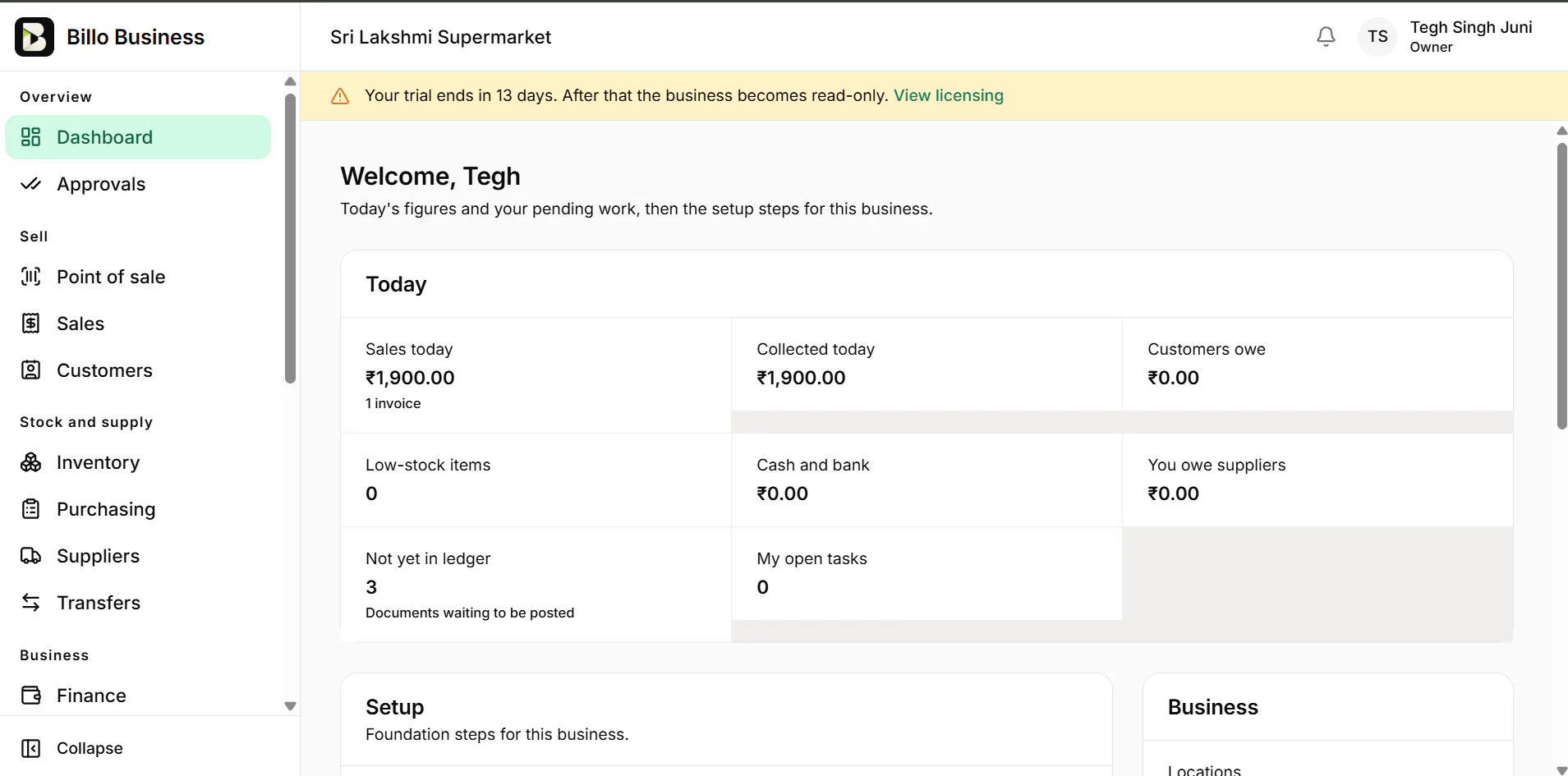Click the Suppliers truck icon

pos(30,556)
